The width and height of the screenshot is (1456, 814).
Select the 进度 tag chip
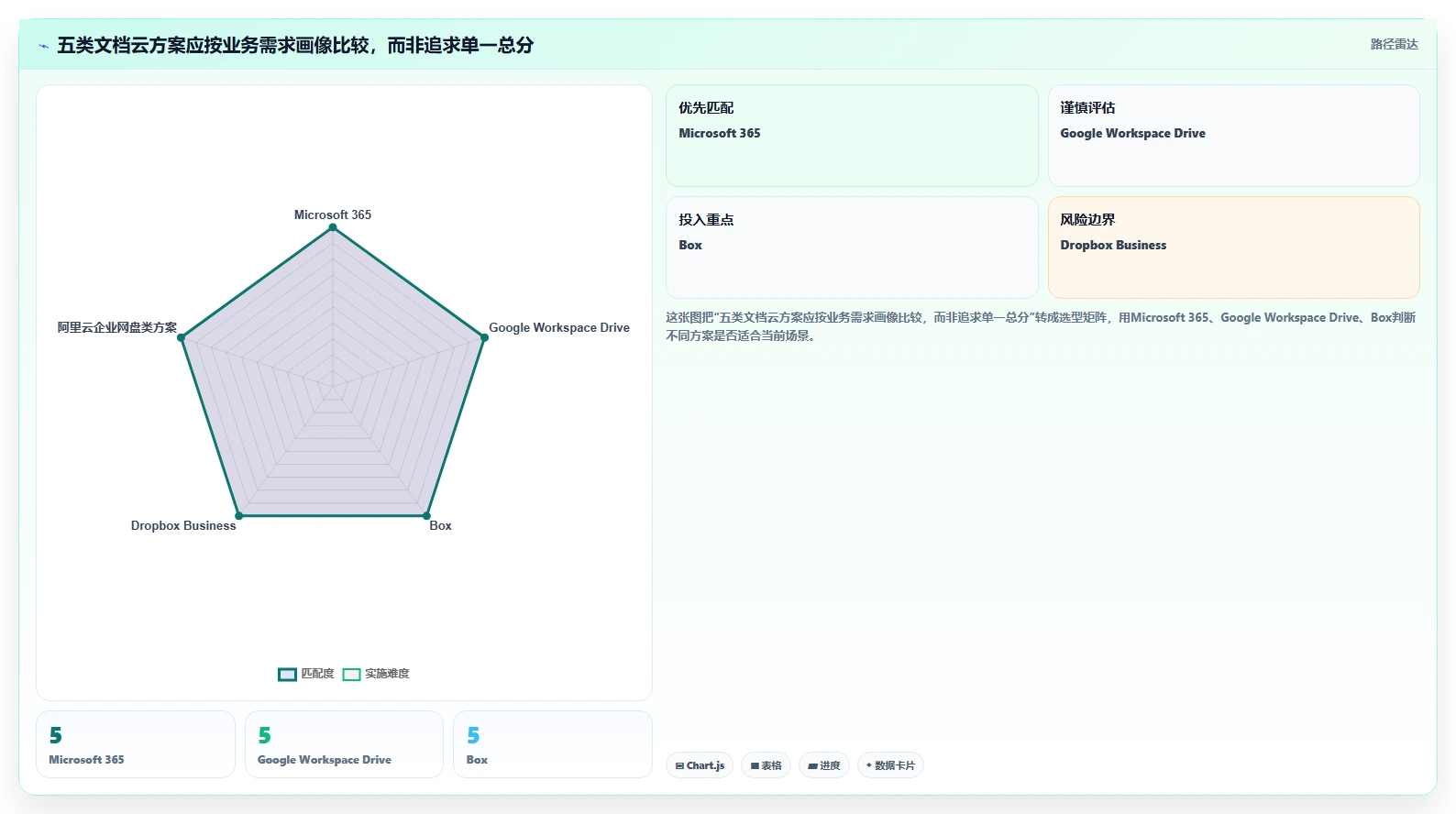point(823,765)
